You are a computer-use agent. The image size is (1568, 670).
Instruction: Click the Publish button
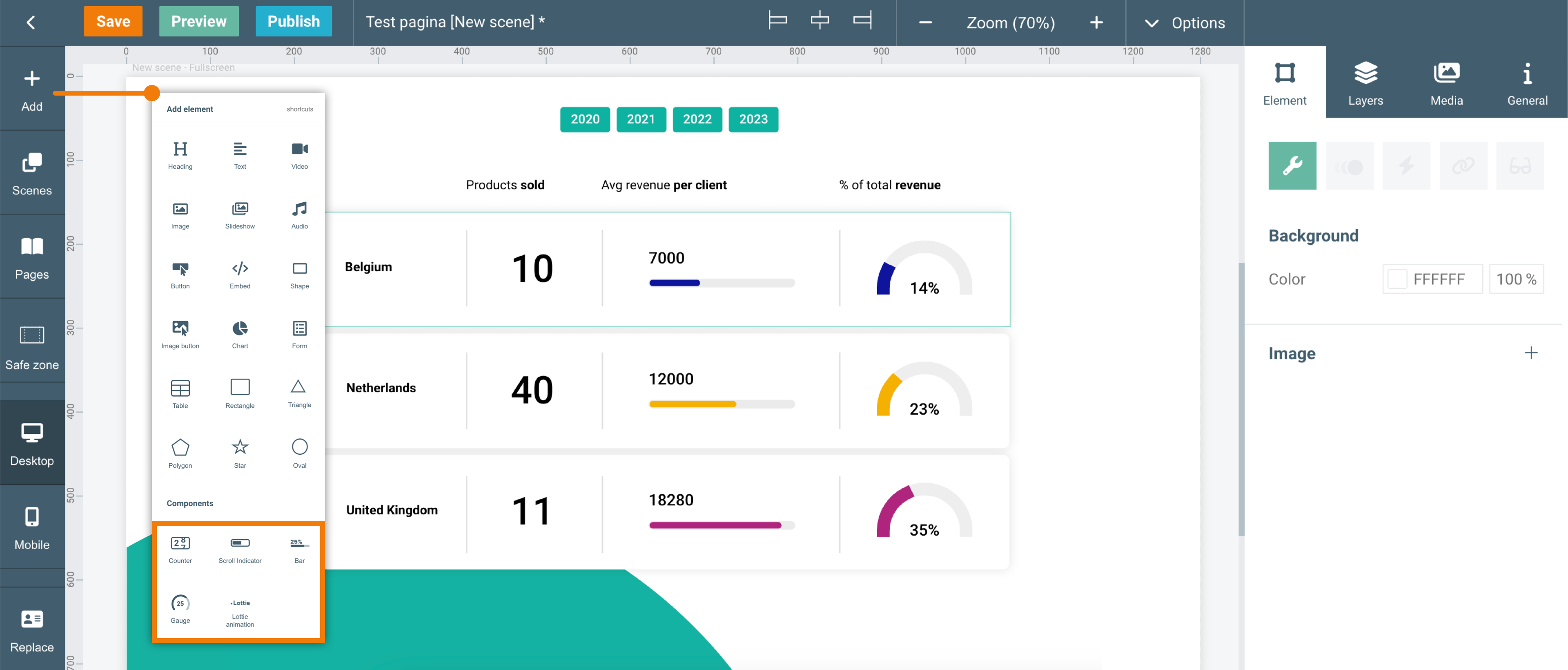[x=294, y=21]
